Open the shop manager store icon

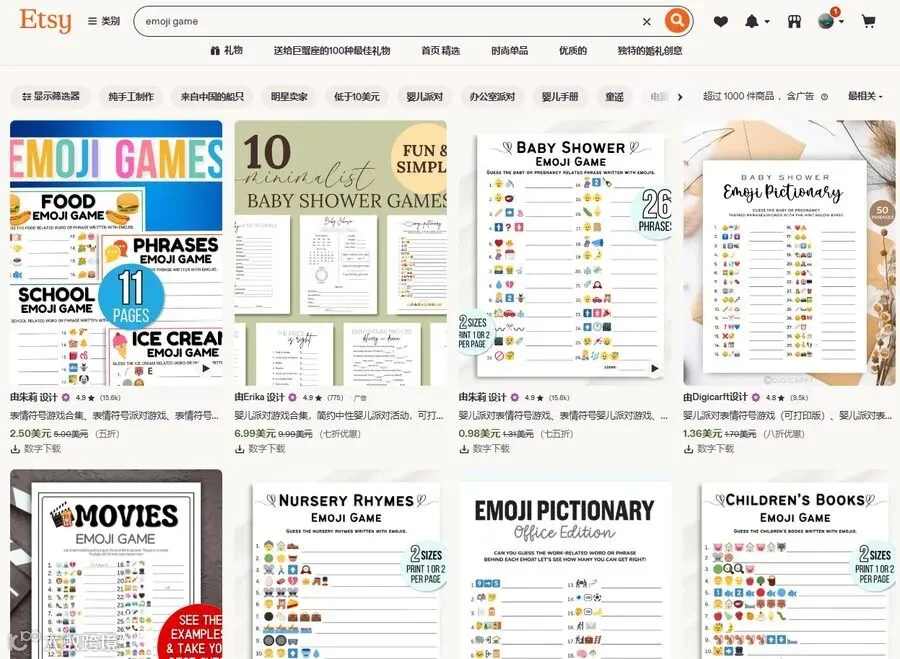[x=794, y=22]
